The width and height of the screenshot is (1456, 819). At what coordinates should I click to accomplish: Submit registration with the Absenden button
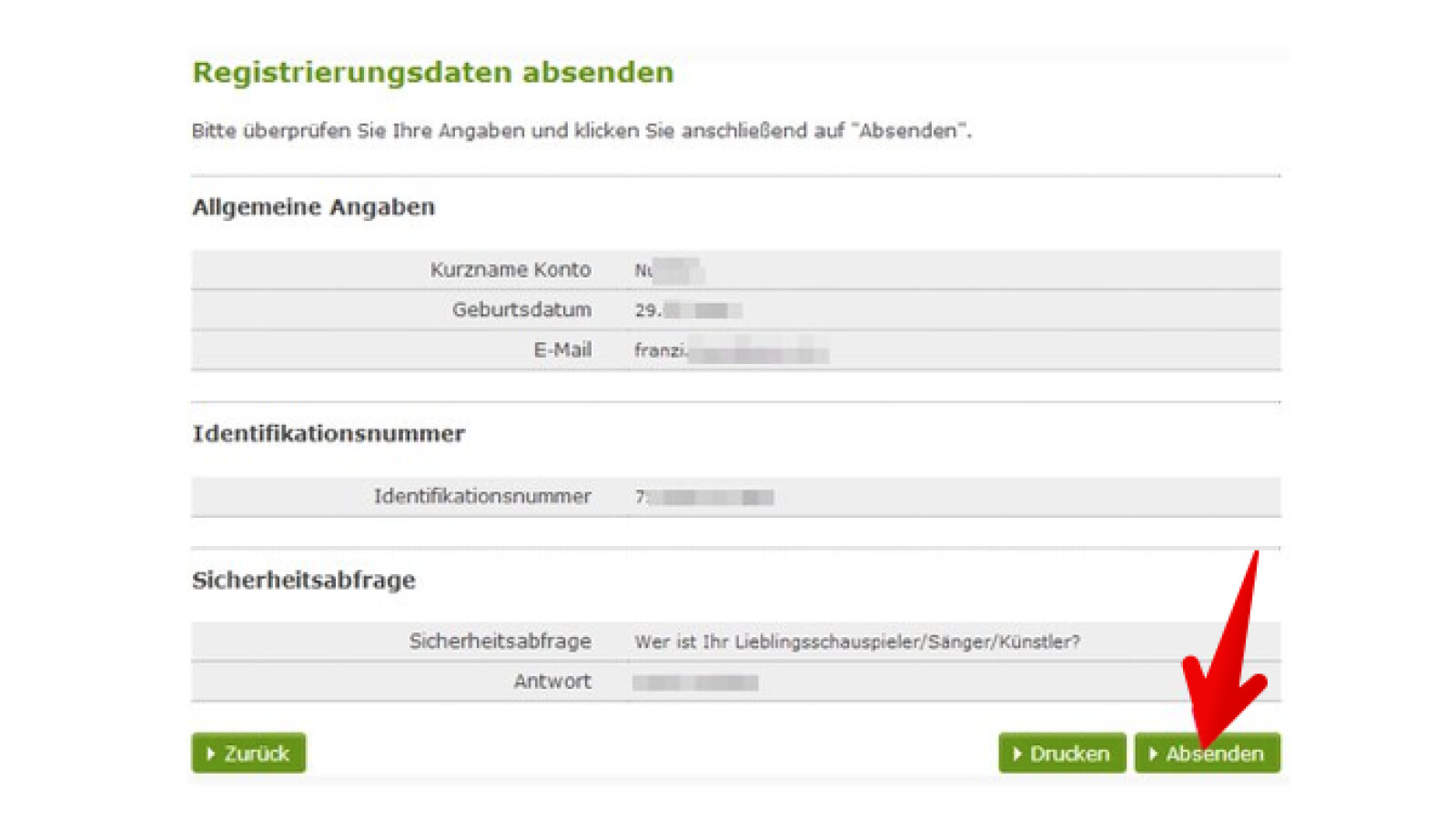(x=1207, y=753)
